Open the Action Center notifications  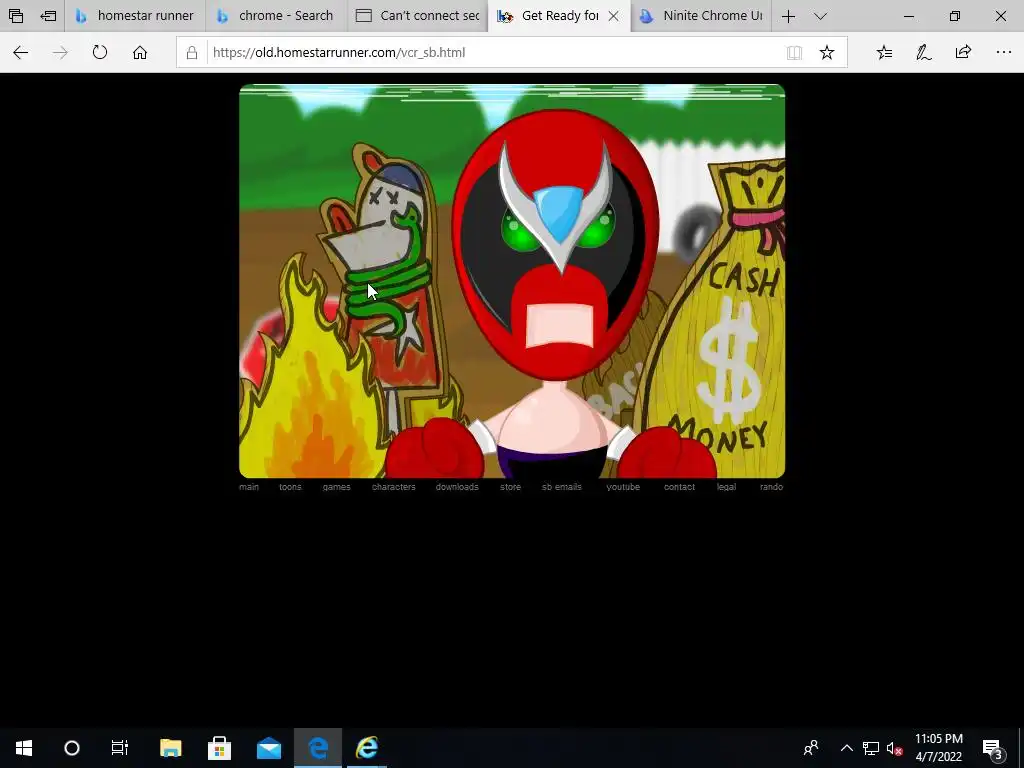coord(993,748)
